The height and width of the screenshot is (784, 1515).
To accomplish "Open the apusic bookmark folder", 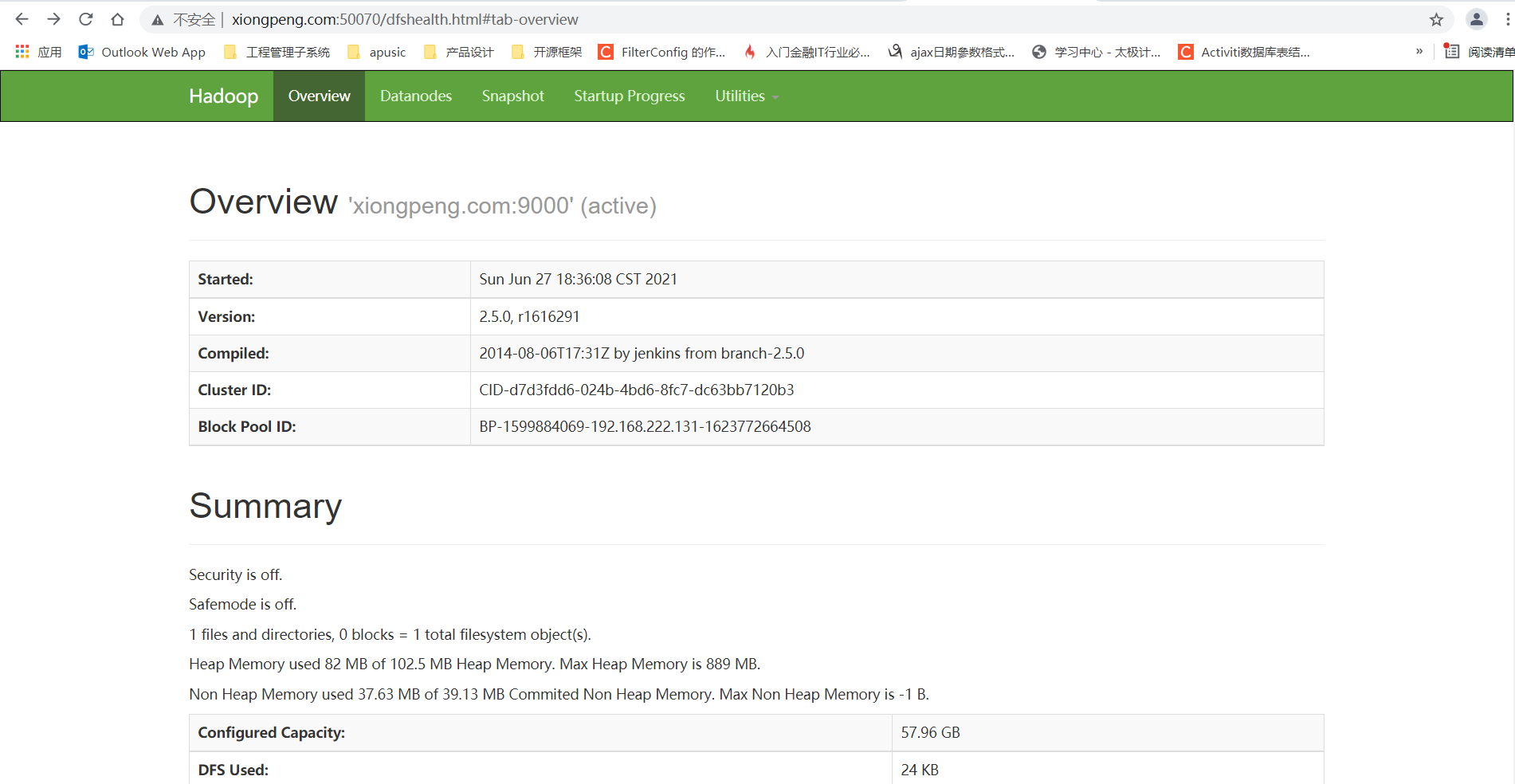I will pos(377,52).
